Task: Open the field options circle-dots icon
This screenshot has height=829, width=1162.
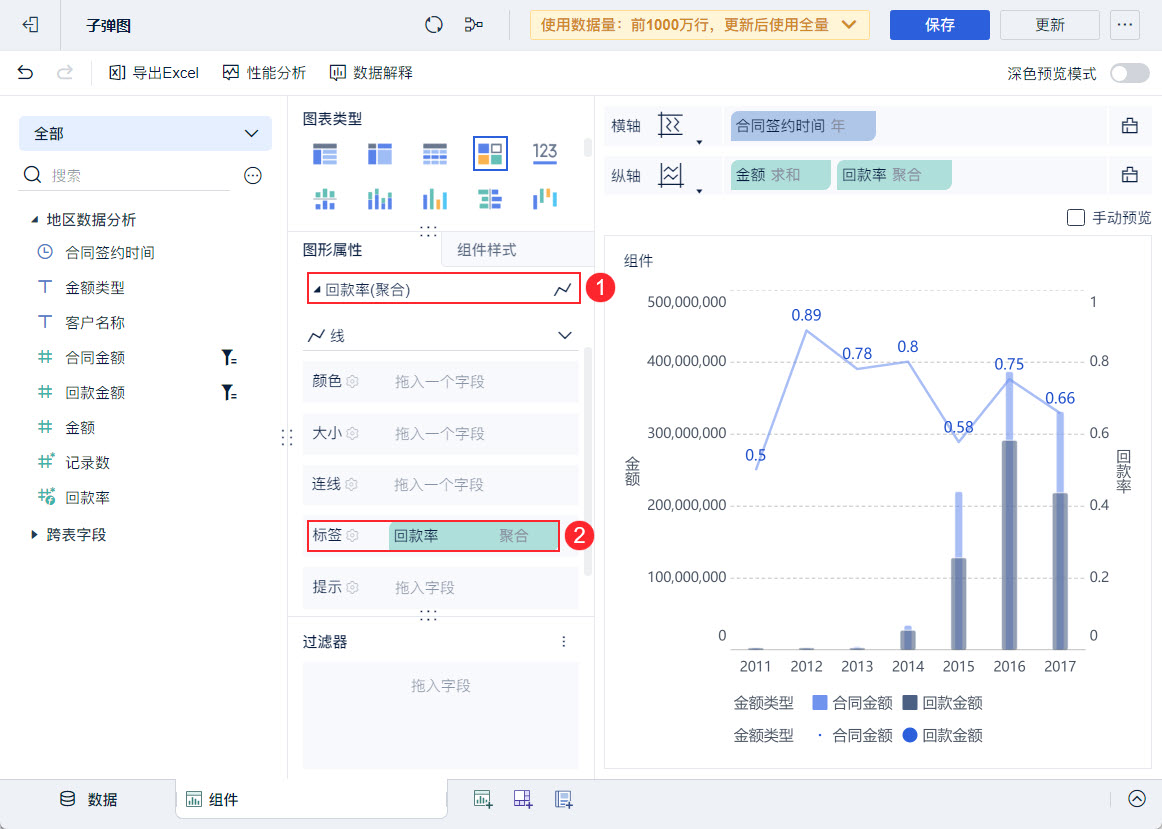Action: (x=253, y=176)
